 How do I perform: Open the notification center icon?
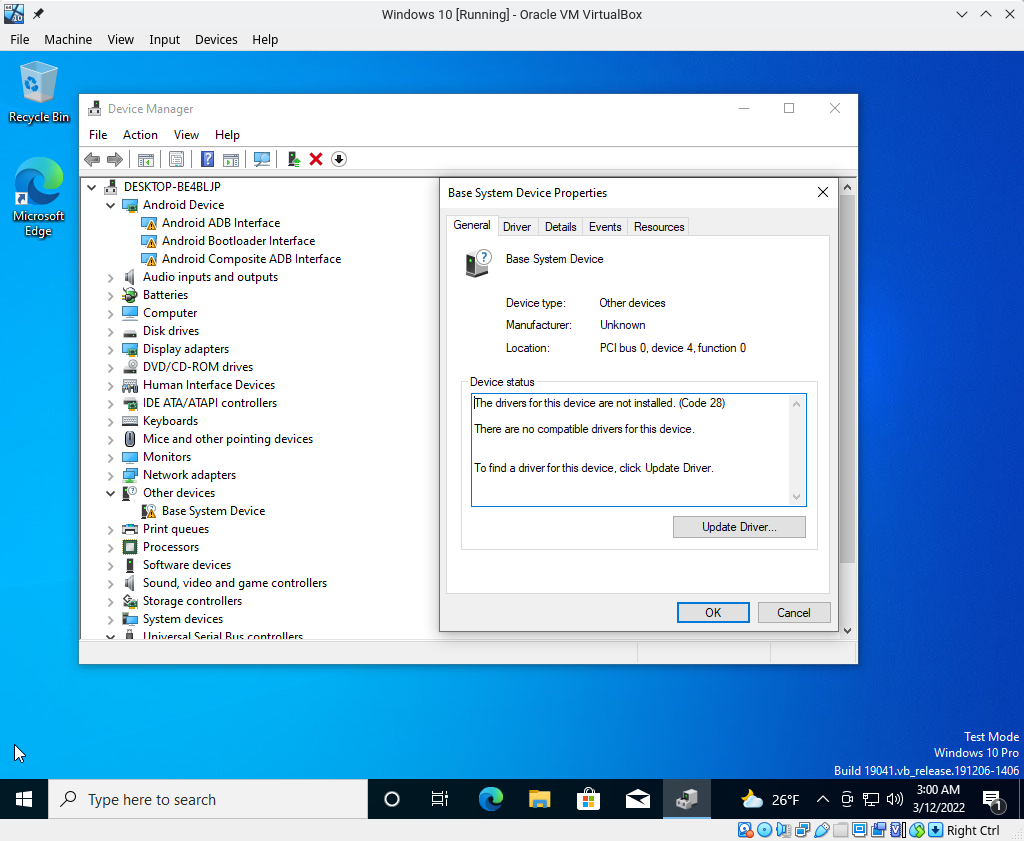(x=993, y=799)
